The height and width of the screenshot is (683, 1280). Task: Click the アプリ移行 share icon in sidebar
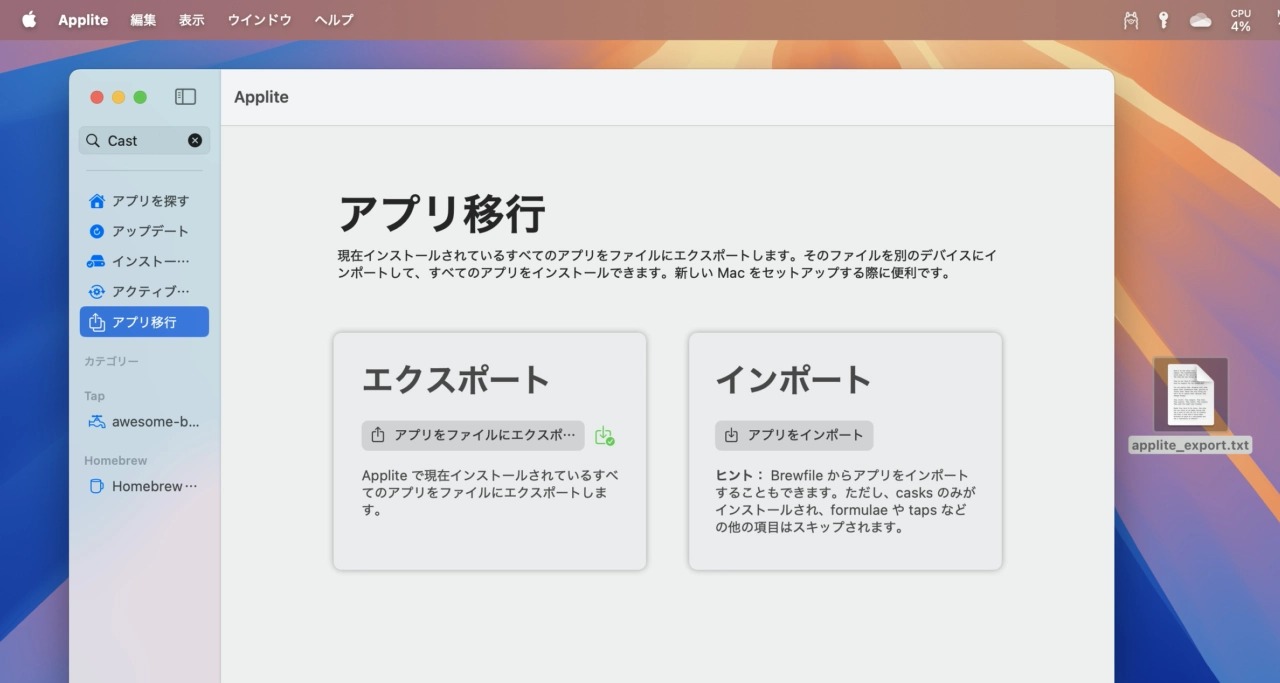click(x=97, y=322)
